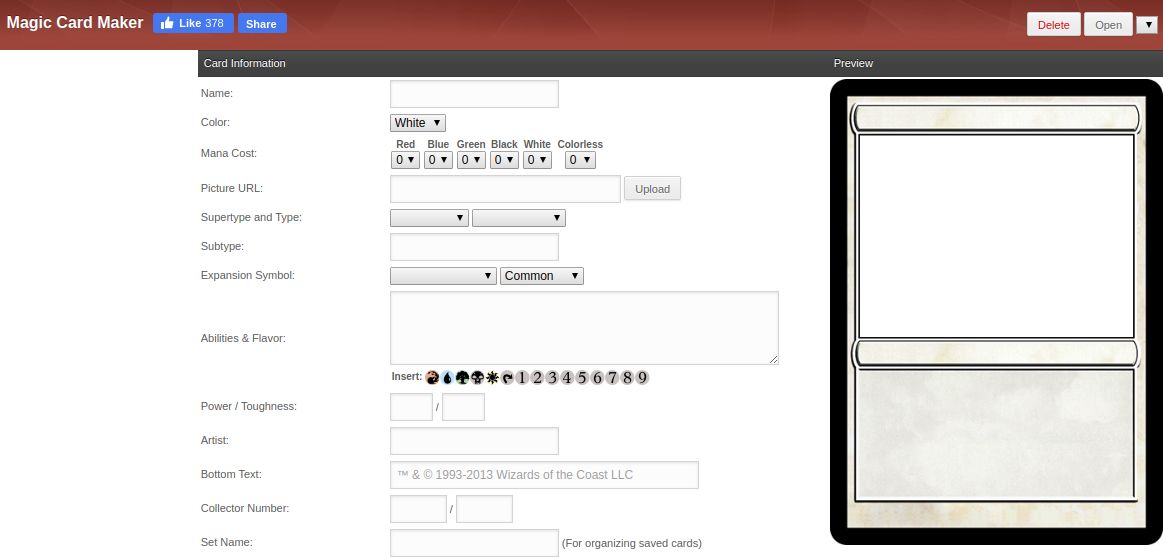Focus the Power input box
The image size is (1163, 557).
412,407
